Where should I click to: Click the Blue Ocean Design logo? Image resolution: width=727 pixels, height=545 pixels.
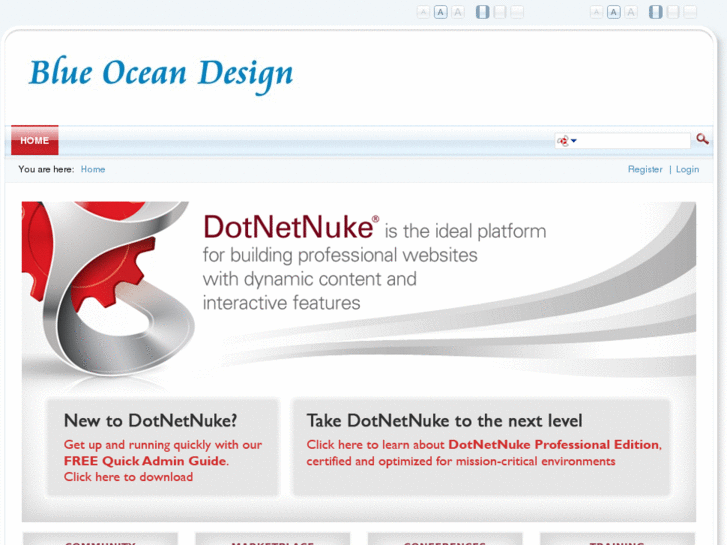(x=161, y=74)
